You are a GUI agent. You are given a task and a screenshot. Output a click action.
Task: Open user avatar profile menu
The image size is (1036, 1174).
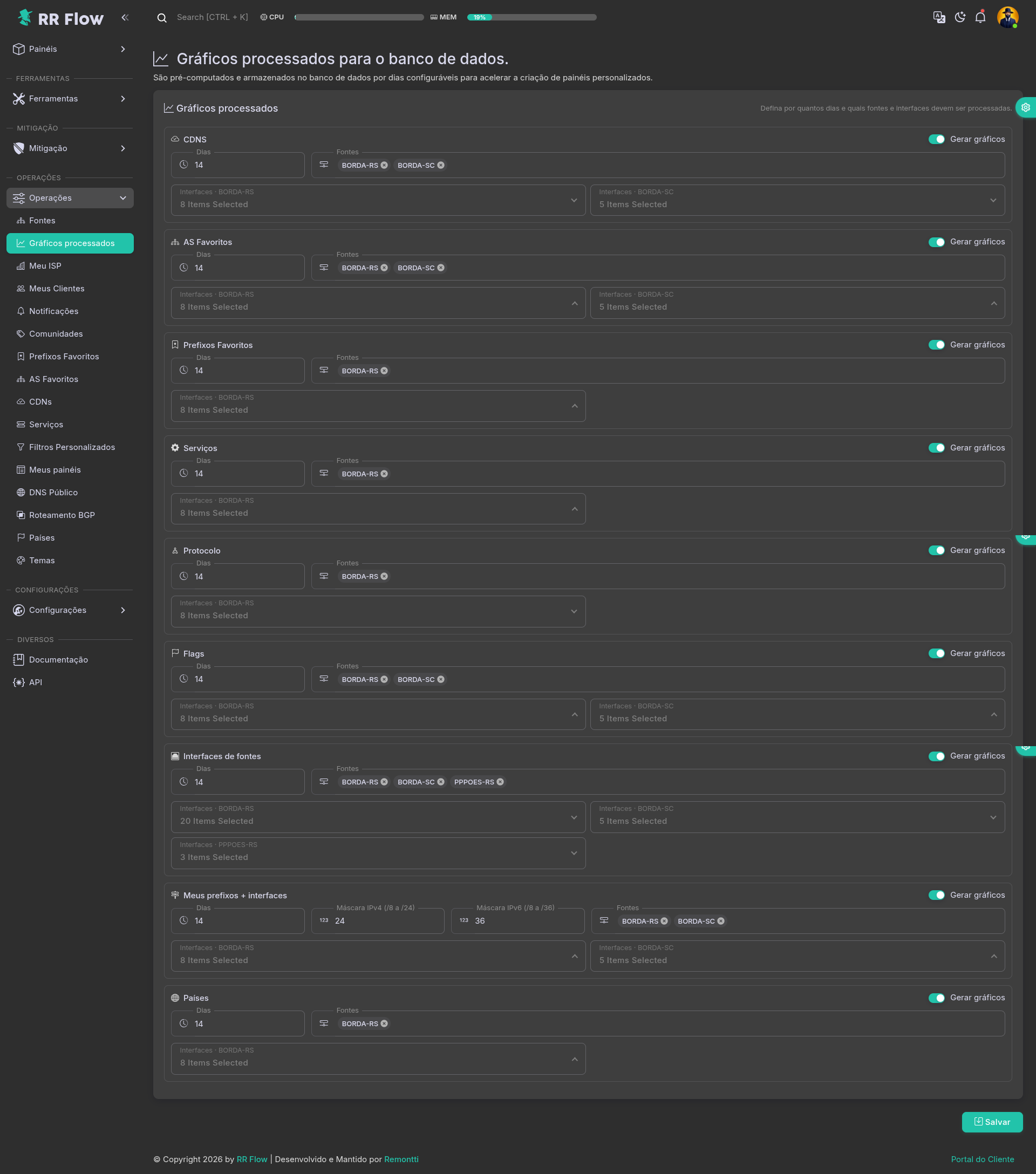point(1007,17)
